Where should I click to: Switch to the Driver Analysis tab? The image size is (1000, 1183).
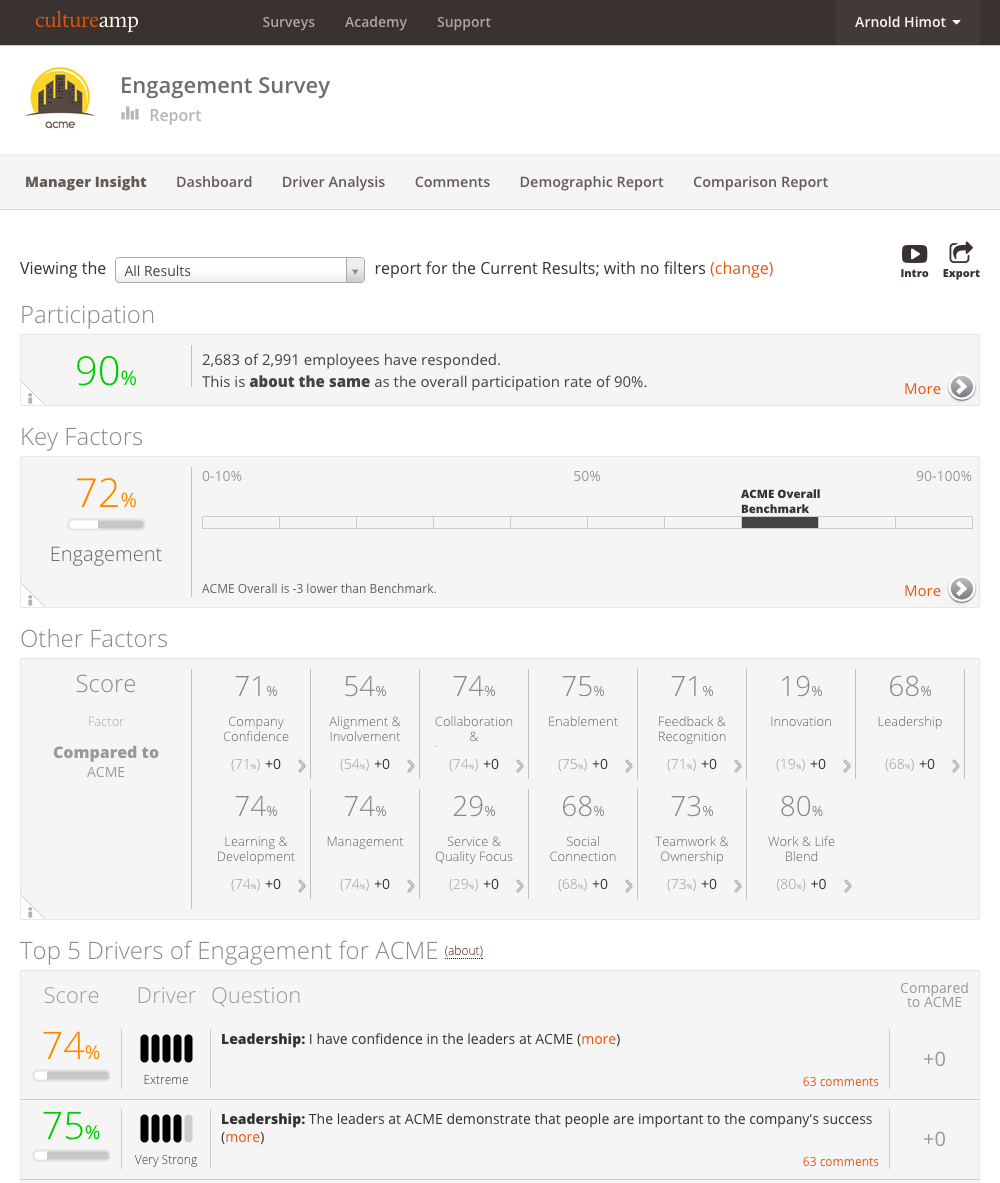333,182
